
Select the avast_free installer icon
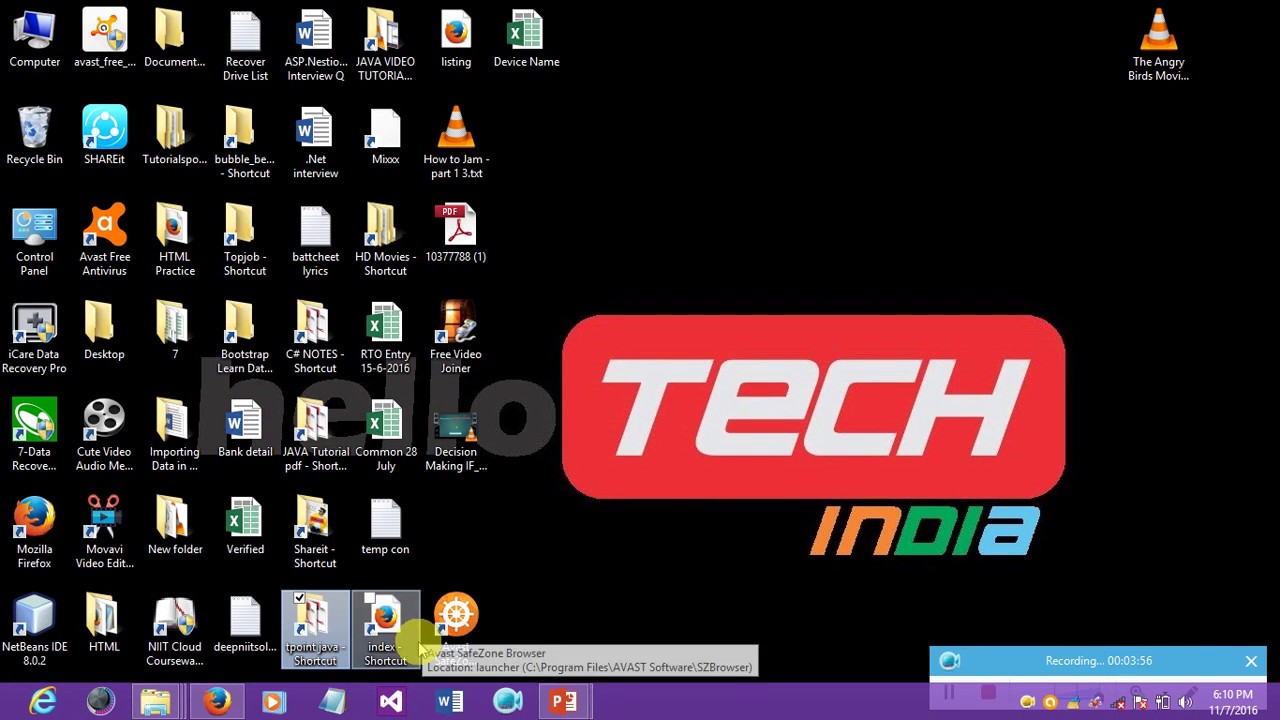pos(104,40)
